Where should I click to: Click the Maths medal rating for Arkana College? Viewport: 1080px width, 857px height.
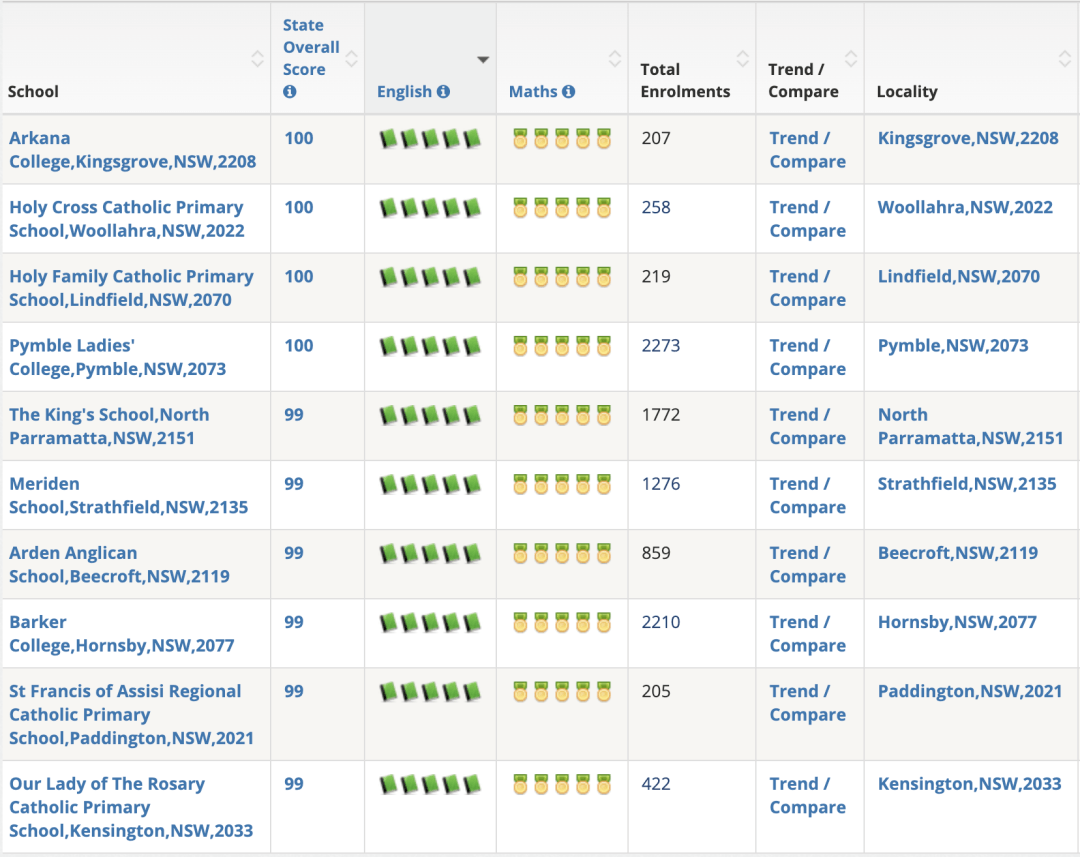(x=562, y=138)
